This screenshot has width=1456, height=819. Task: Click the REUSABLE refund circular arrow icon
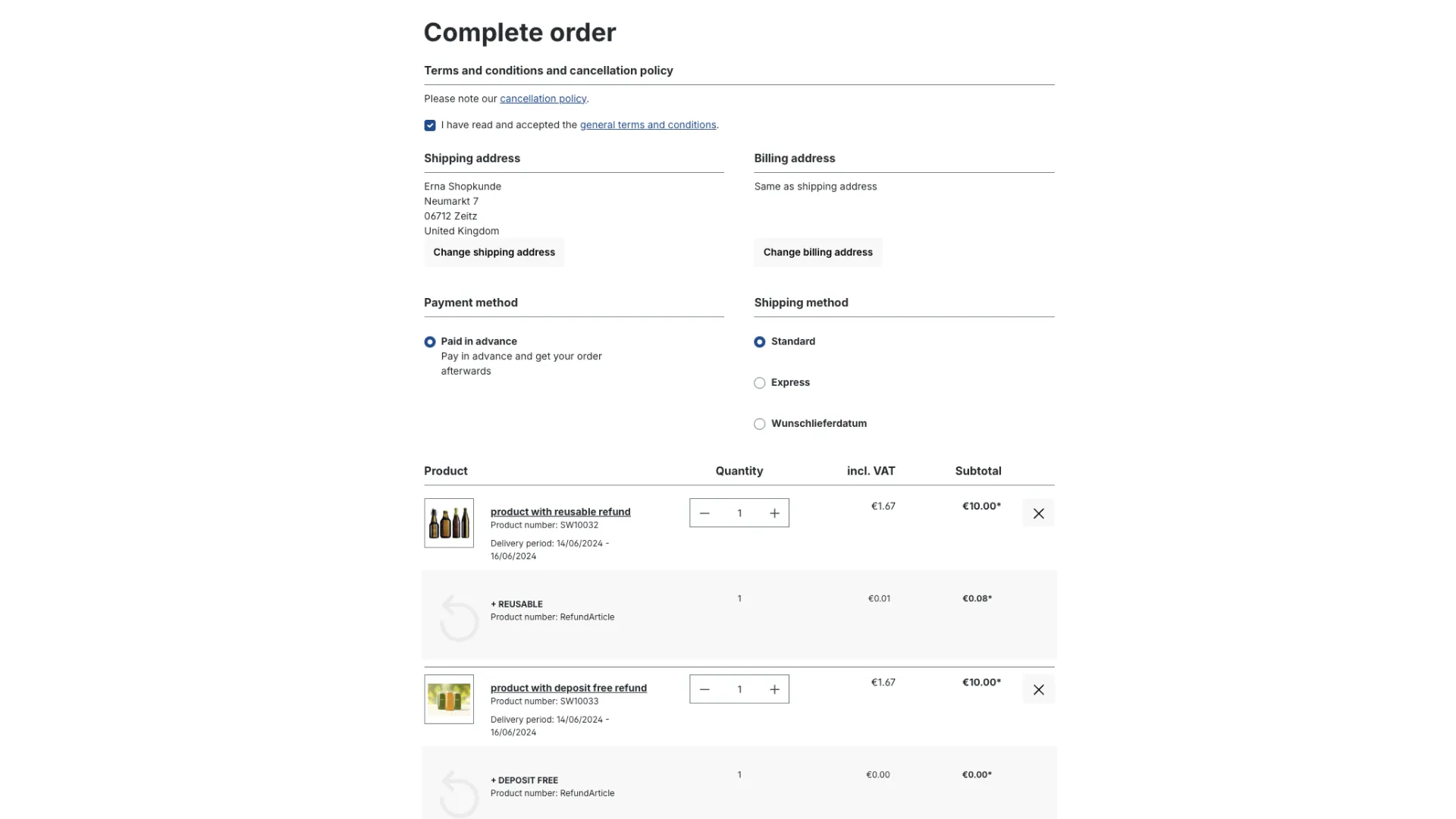[458, 617]
